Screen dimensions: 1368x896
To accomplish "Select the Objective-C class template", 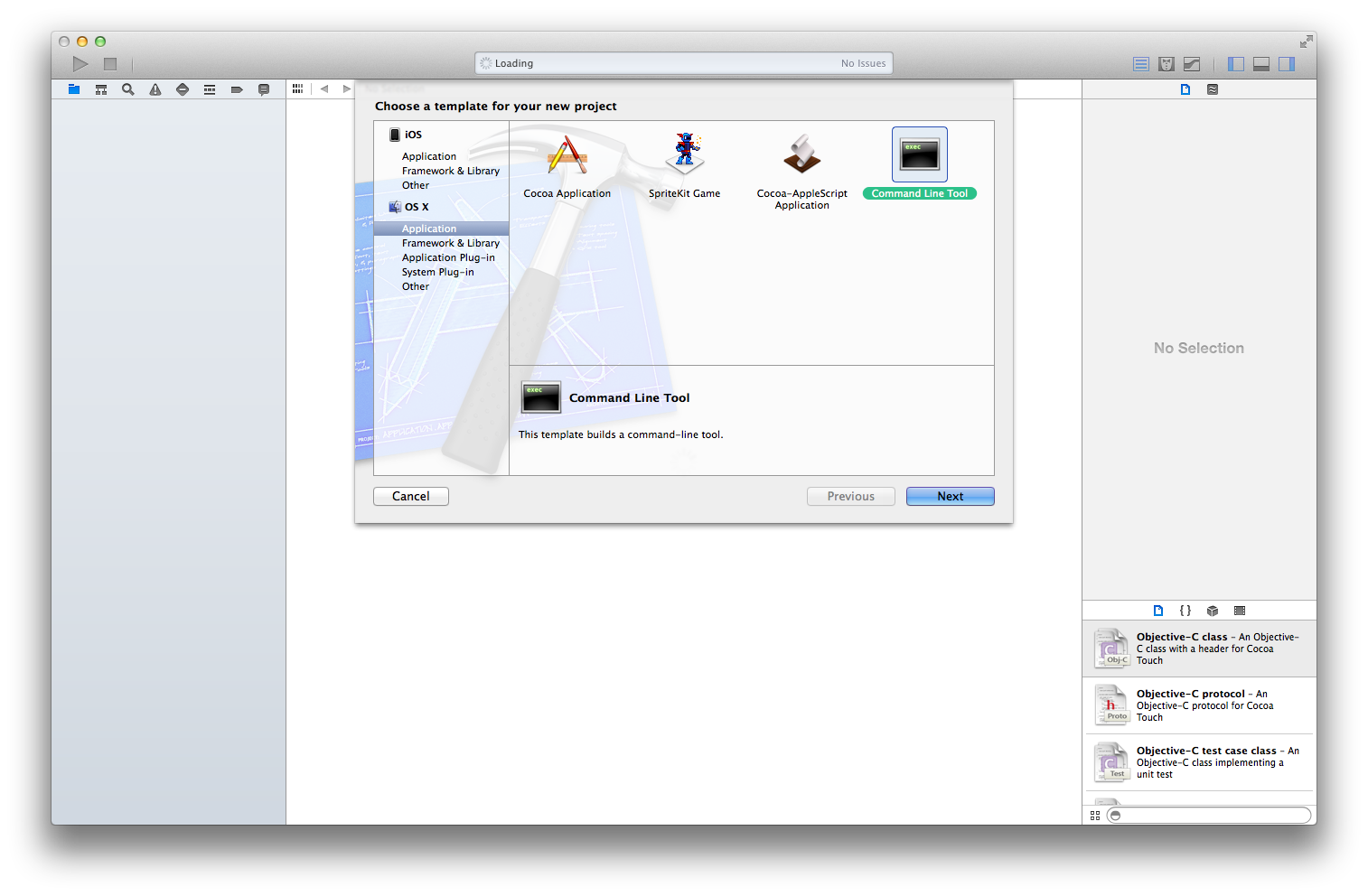I will click(x=1200, y=649).
